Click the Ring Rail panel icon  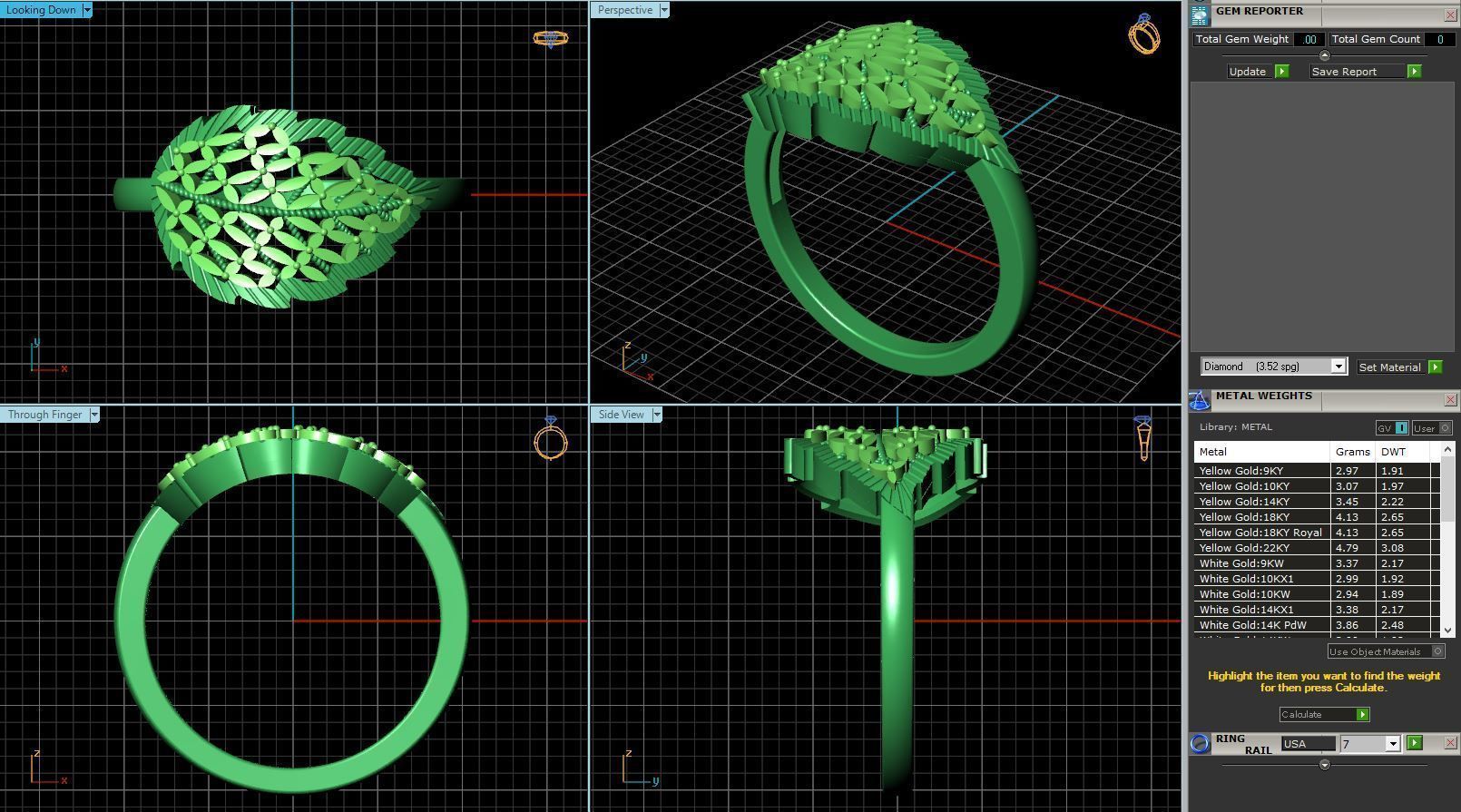[1200, 743]
